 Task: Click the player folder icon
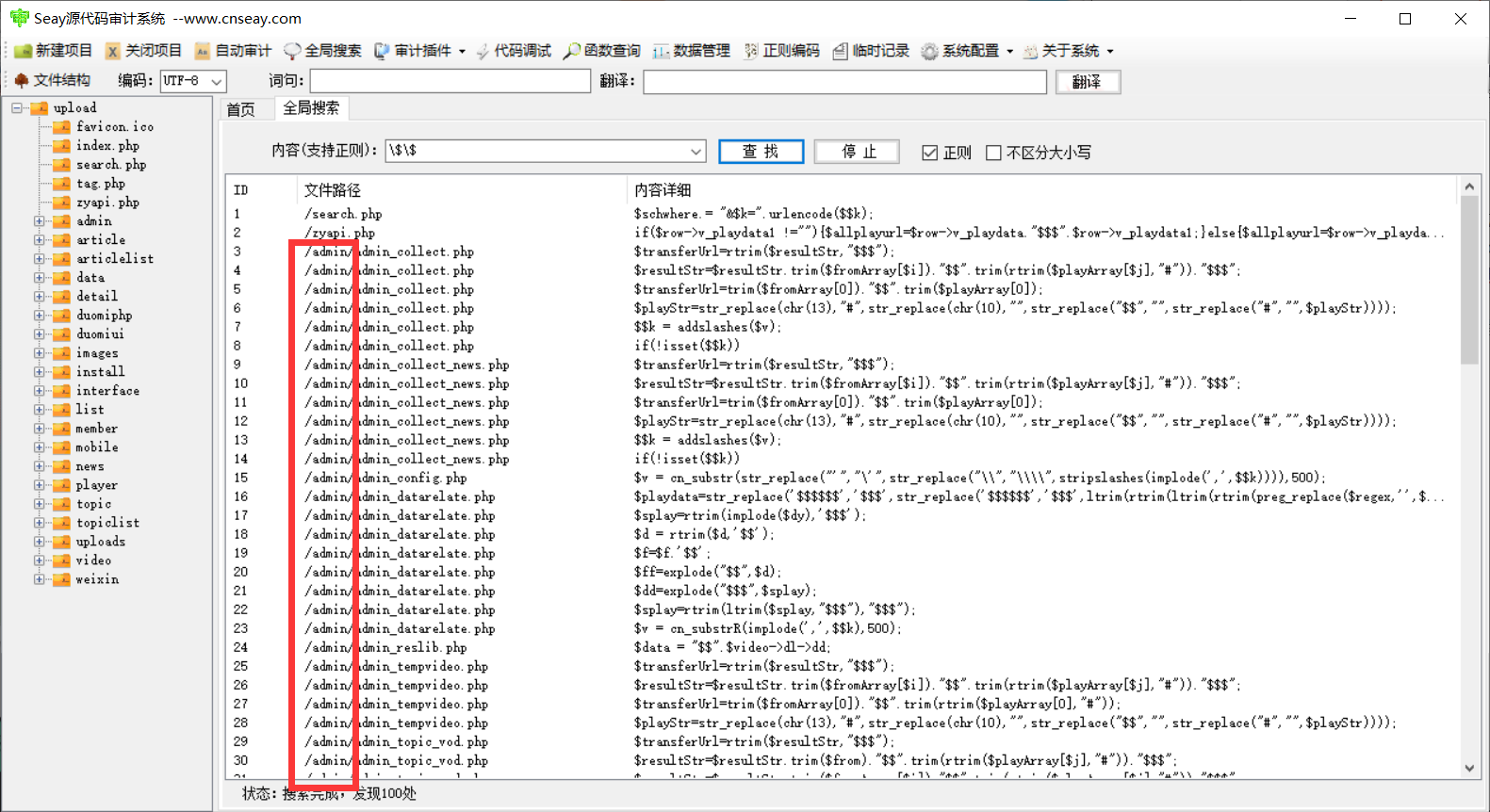[x=62, y=485]
